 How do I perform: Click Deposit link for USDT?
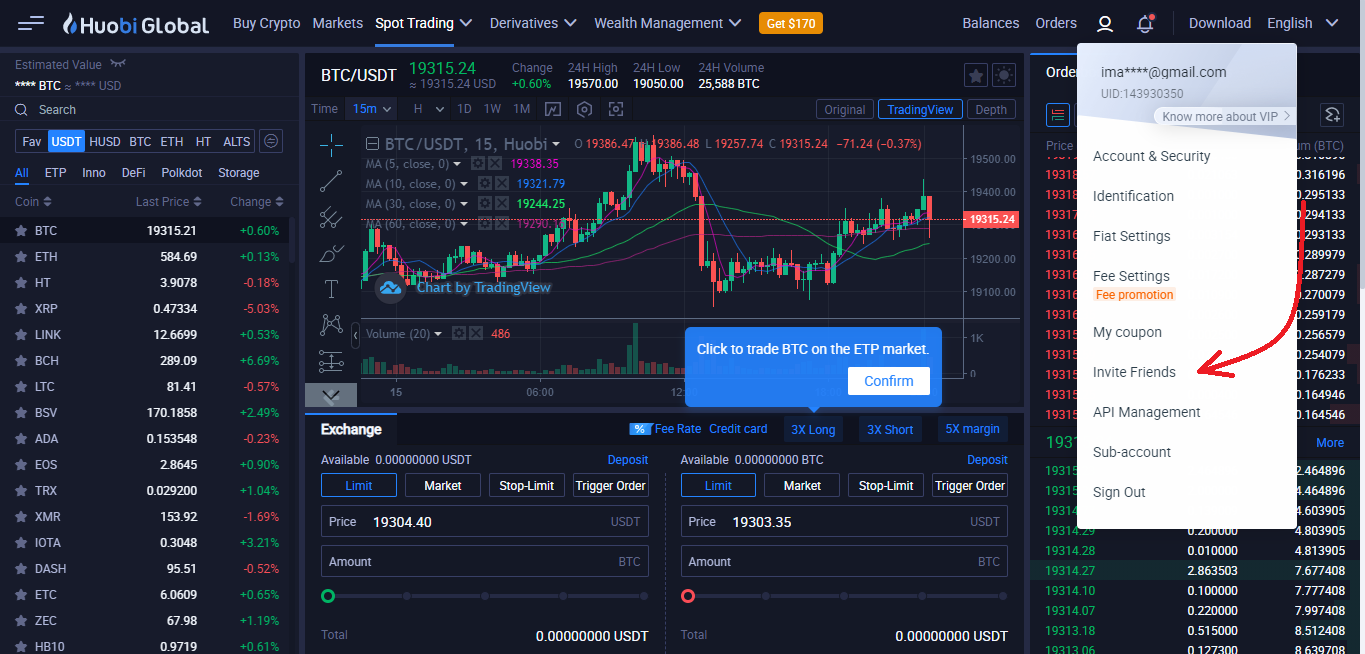pos(628,460)
